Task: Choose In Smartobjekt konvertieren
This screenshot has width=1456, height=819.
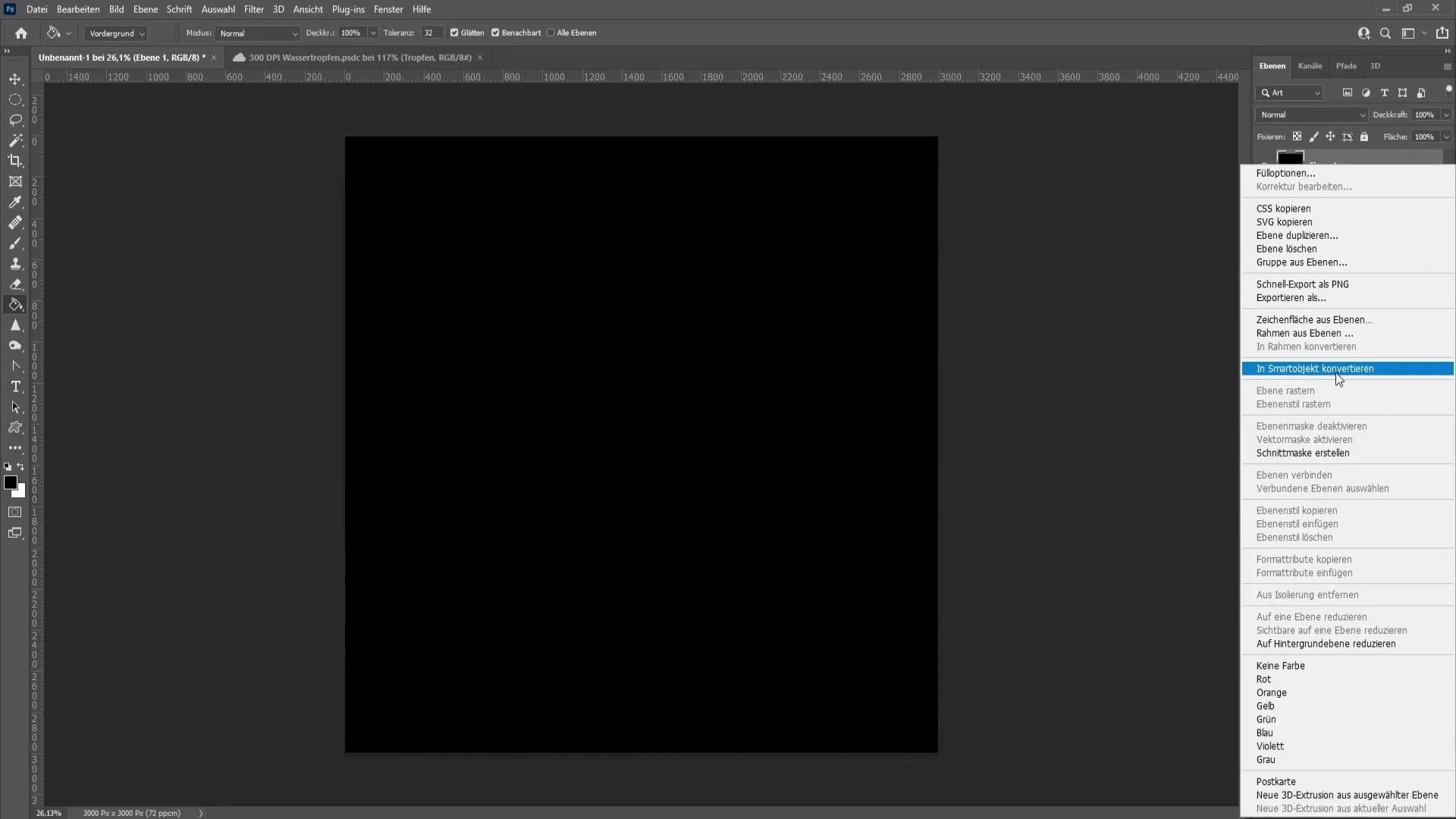Action: click(1314, 369)
